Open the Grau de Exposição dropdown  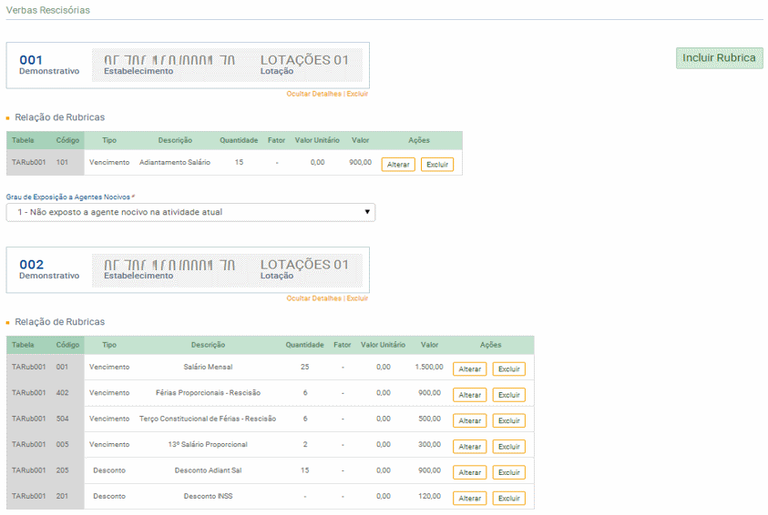pos(190,212)
